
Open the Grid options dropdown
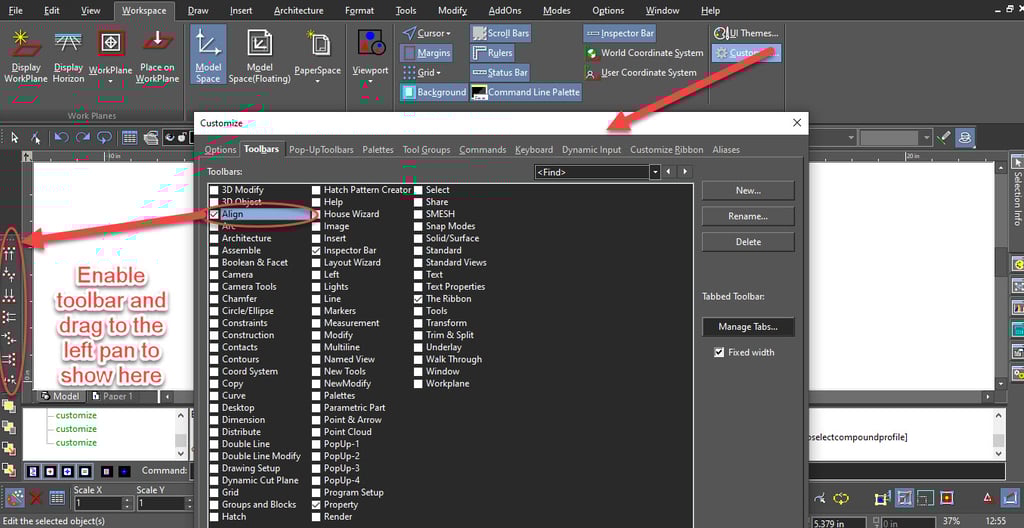point(438,73)
